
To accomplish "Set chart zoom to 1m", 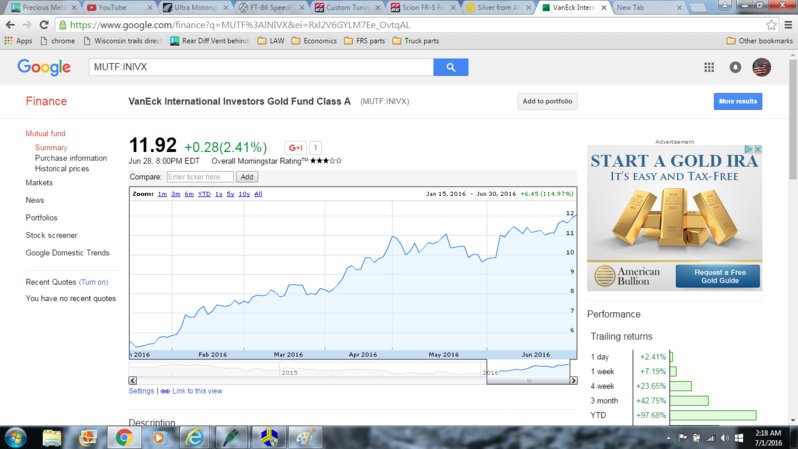I will click(162, 194).
